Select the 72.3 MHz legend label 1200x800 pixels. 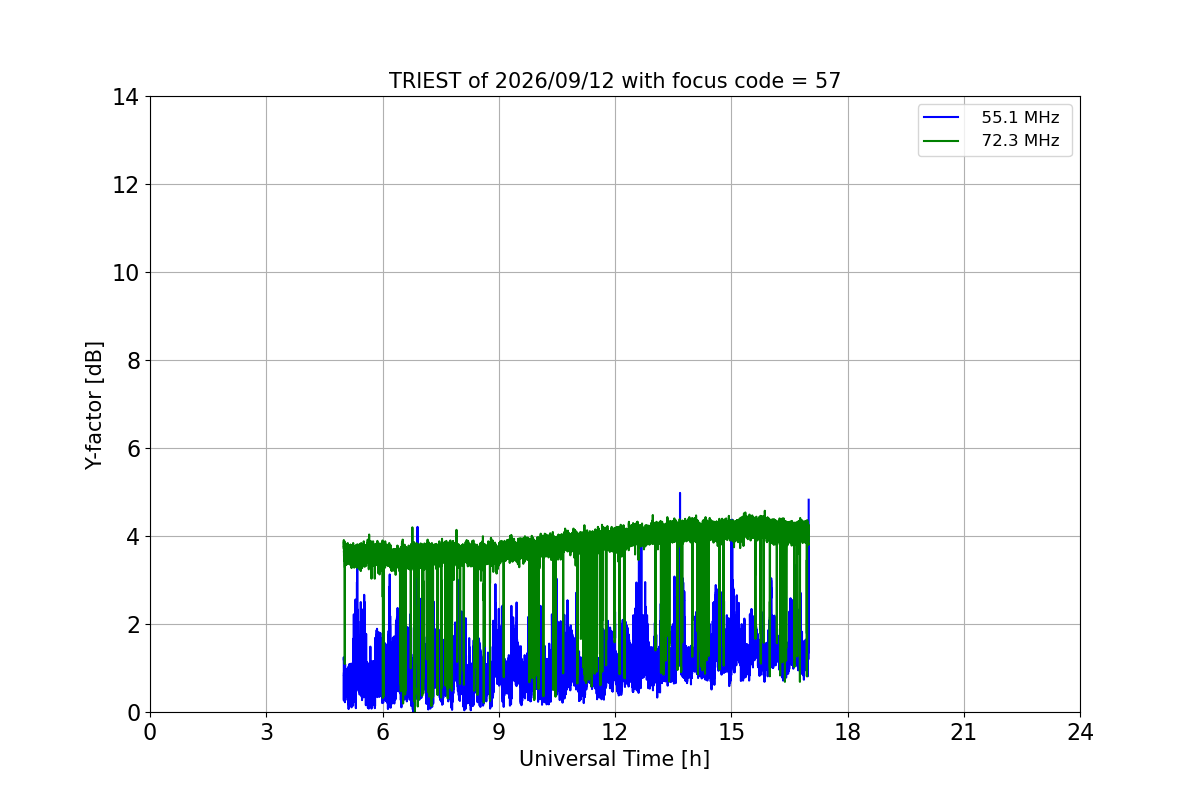coord(1020,141)
